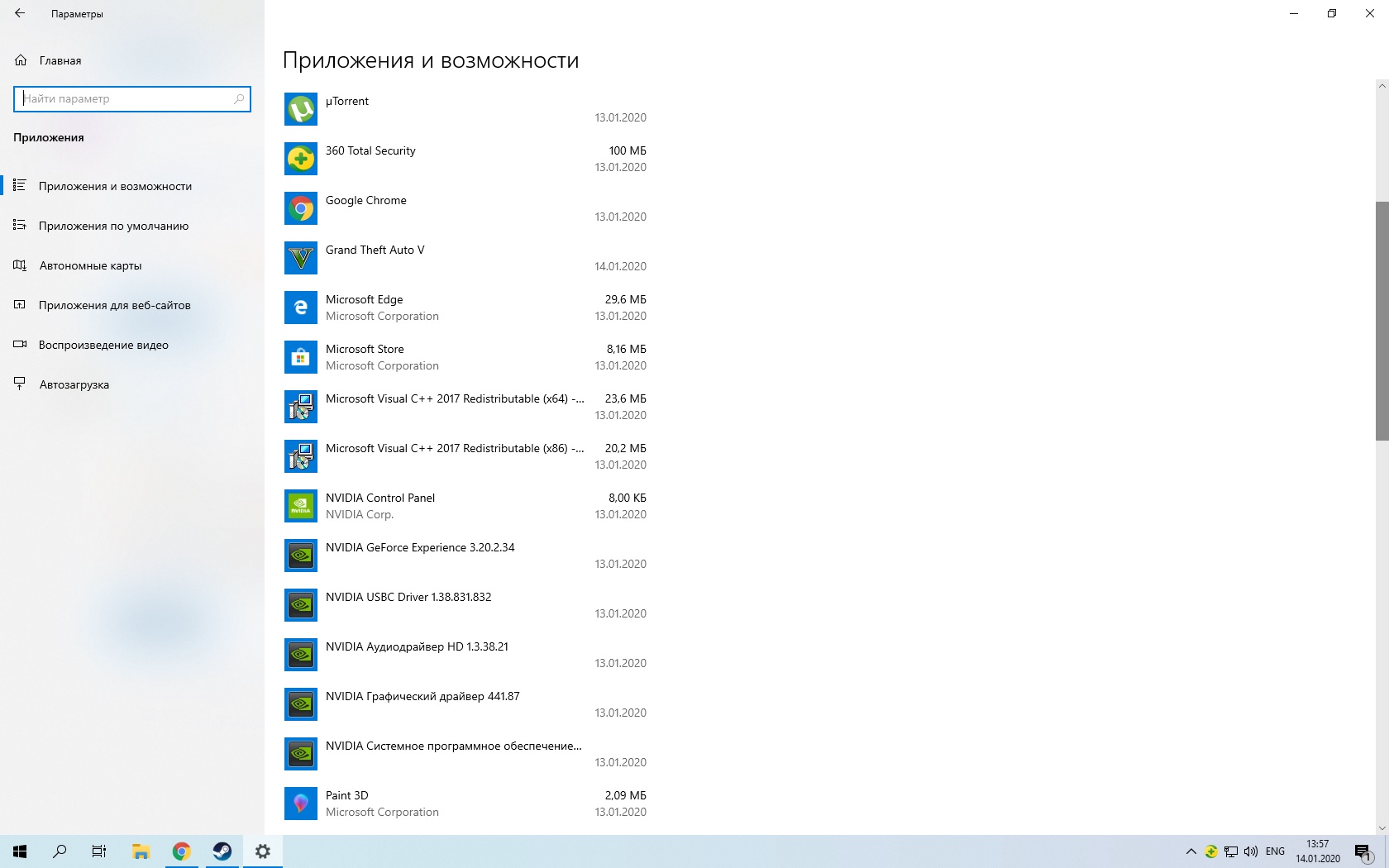The image size is (1389, 868).
Task: Select NVIDIA Системное программное обеспечение text
Action: click(x=454, y=746)
